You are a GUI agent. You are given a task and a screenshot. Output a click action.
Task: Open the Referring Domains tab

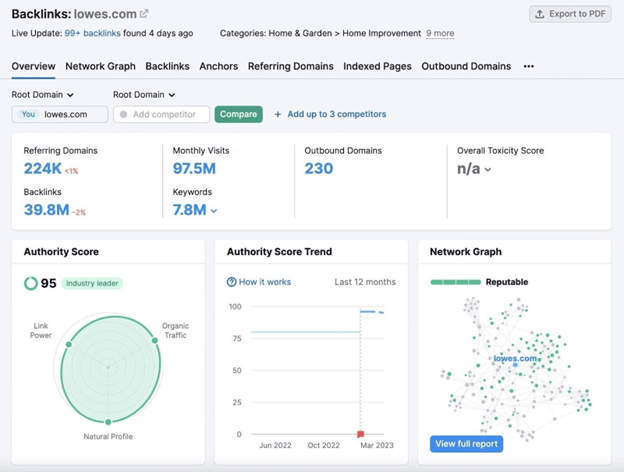point(291,66)
